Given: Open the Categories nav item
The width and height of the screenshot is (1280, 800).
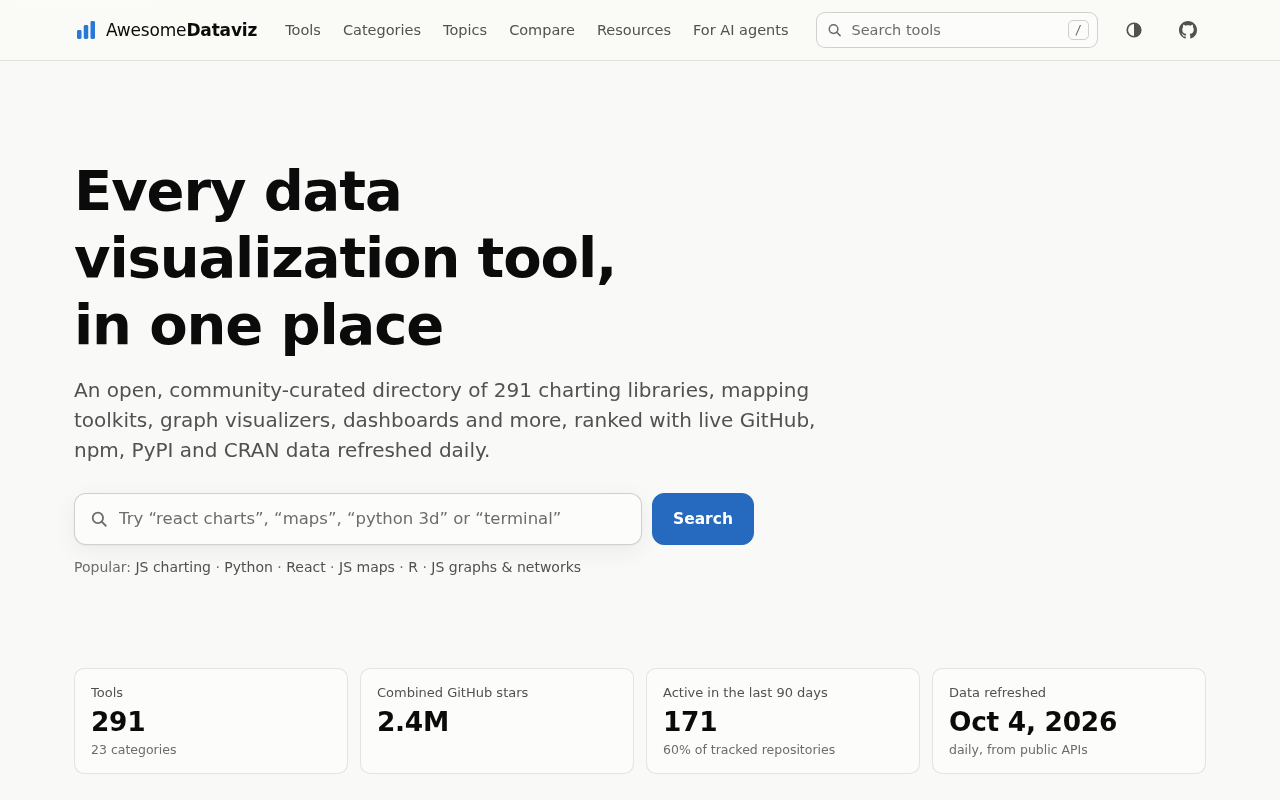Looking at the screenshot, I should click(x=382, y=30).
